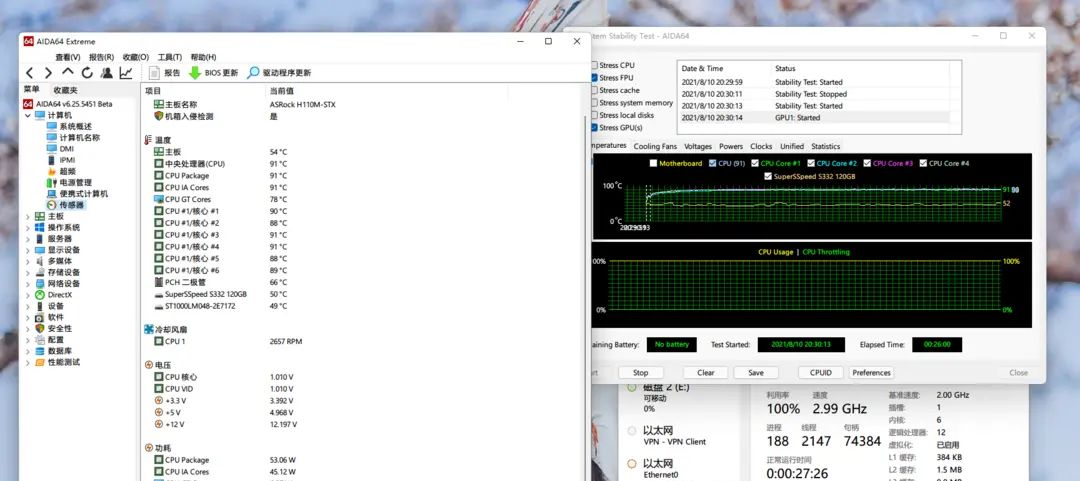Enable the Stress cache checkbox
Screen dimensions: 1080x481
[x=594, y=90]
